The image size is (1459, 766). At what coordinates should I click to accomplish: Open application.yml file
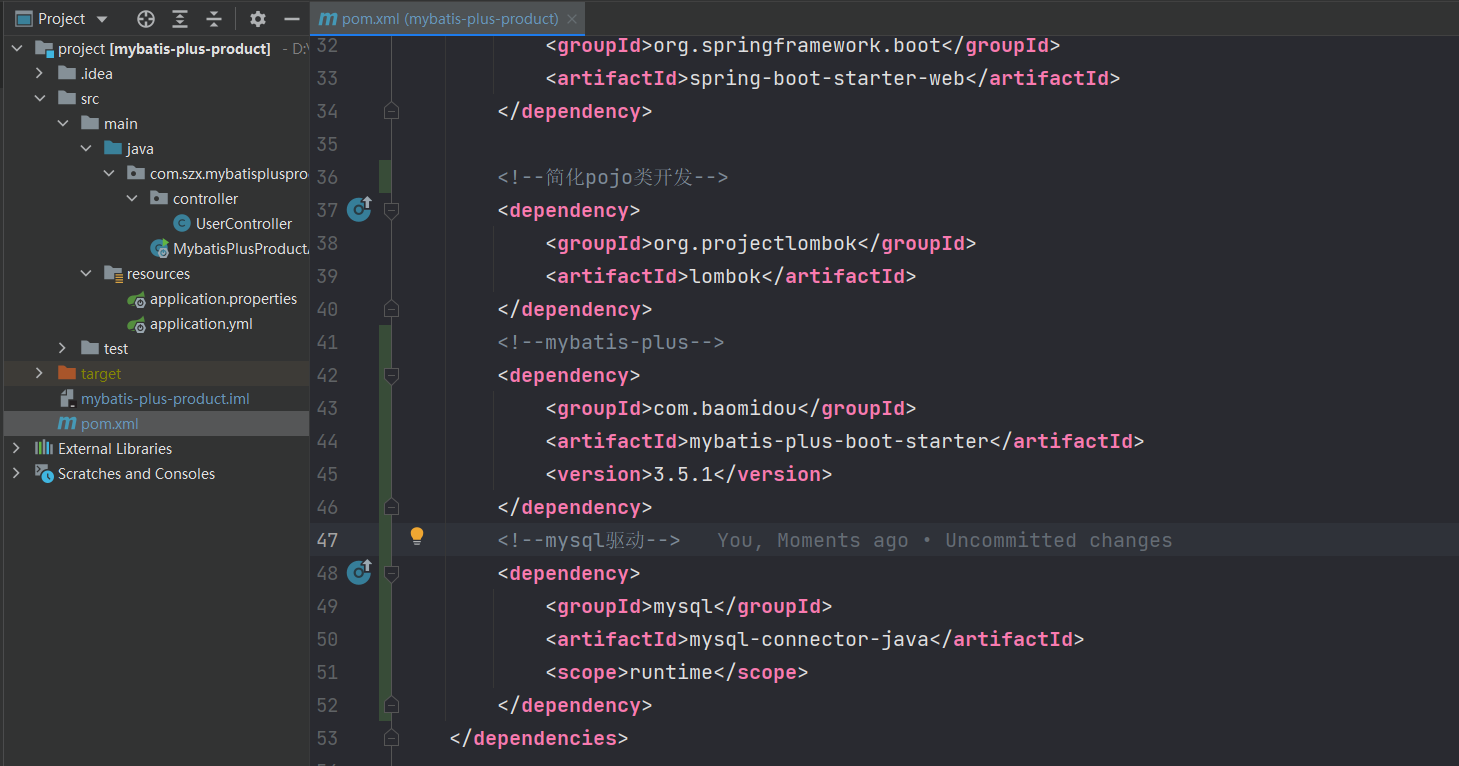click(x=201, y=323)
